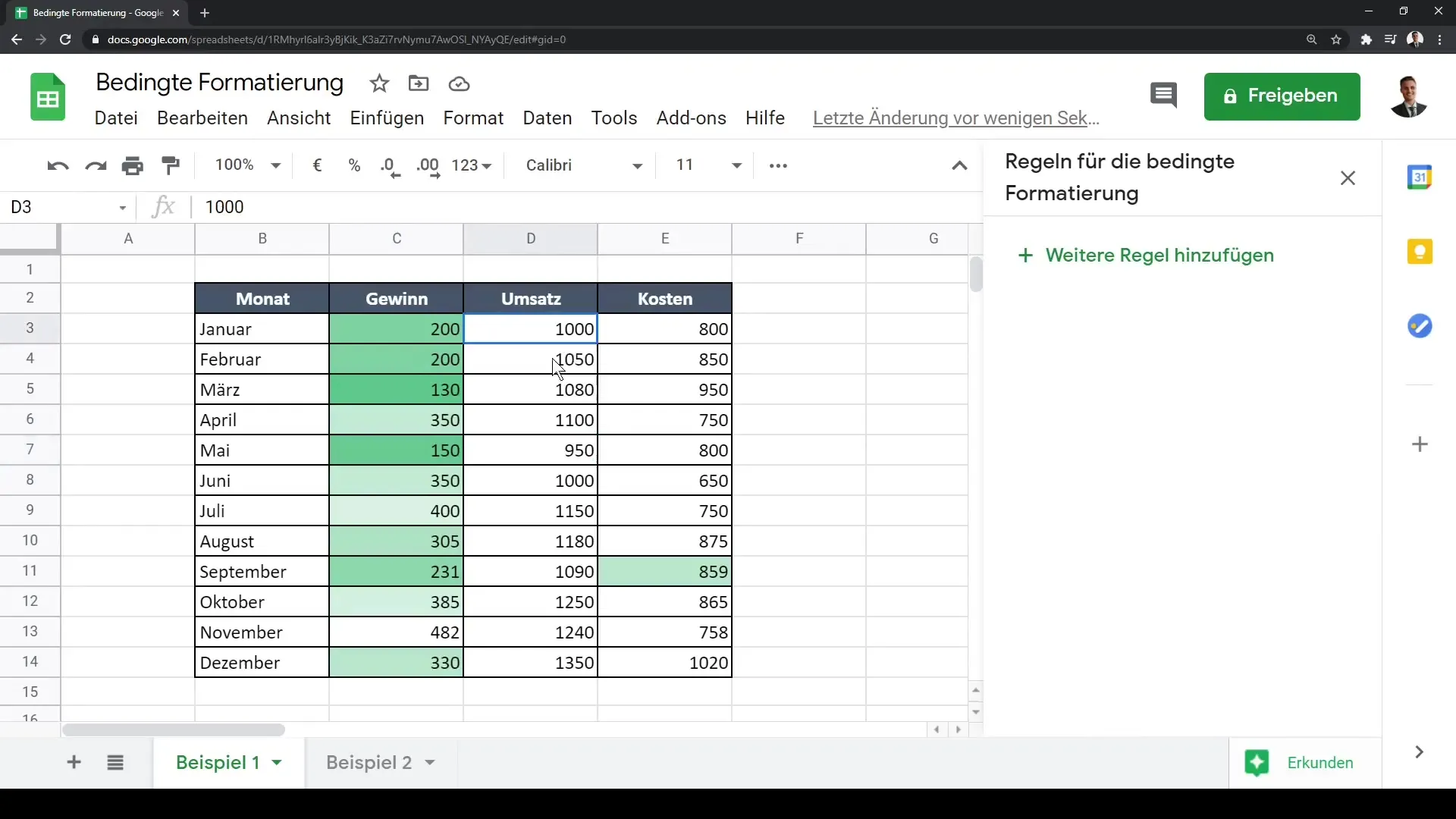Viewport: 1456px width, 819px height.
Task: Hide the menus with upward caret
Action: tap(959, 165)
